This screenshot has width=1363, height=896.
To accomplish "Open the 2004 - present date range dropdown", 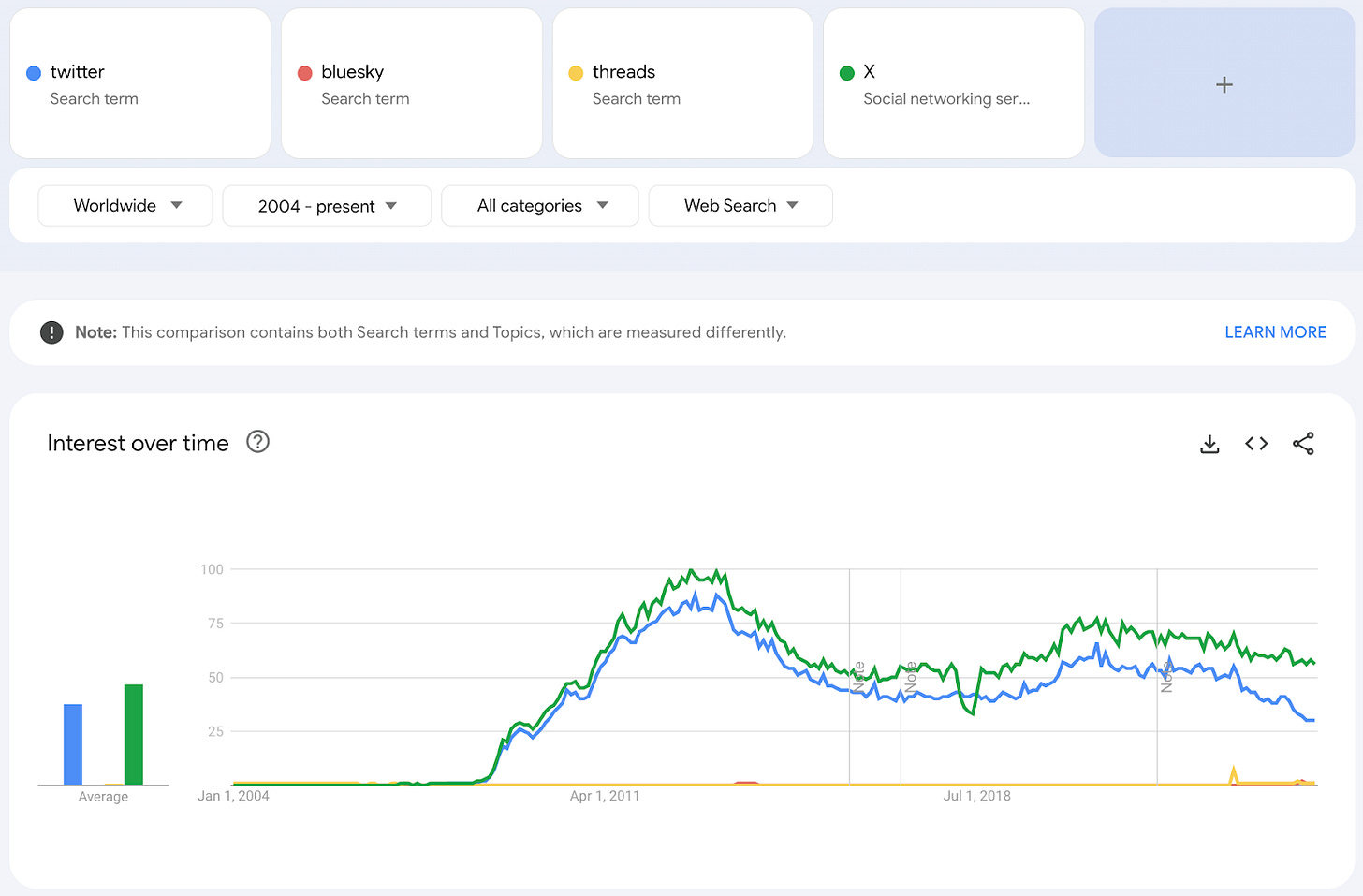I will [327, 206].
